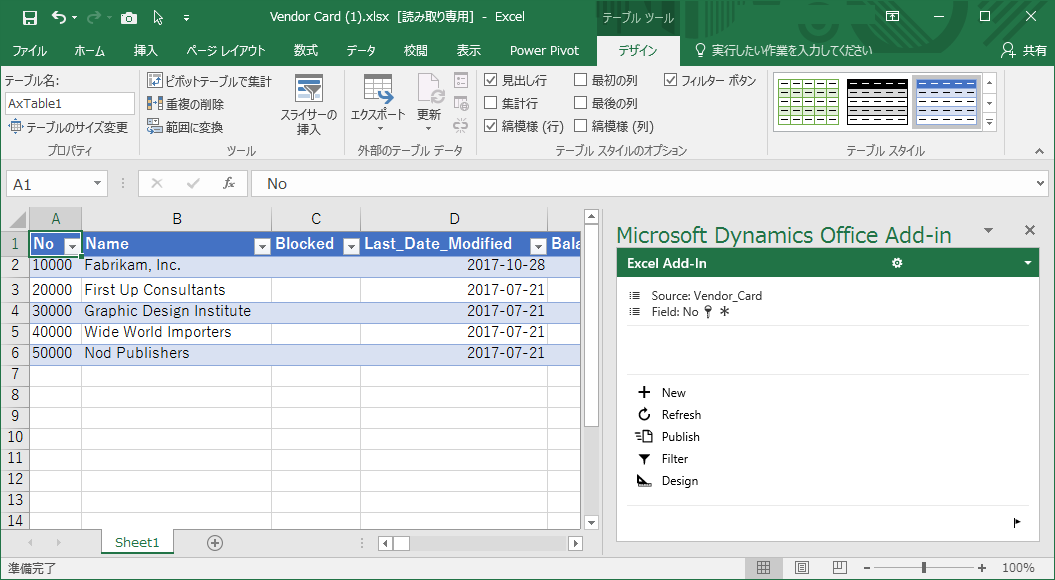Open the task pane options dropdown
This screenshot has height=580, width=1055.
click(988, 230)
